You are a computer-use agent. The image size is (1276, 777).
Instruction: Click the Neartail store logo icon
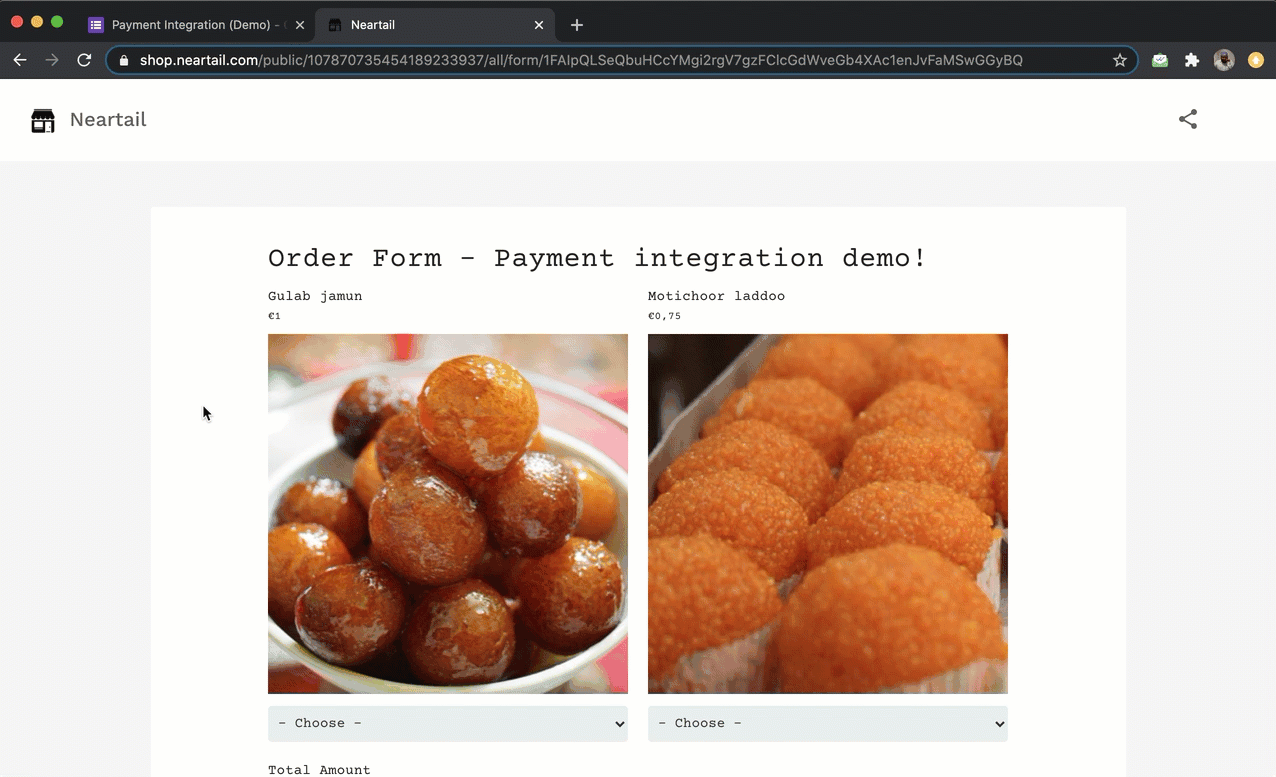[x=42, y=119]
